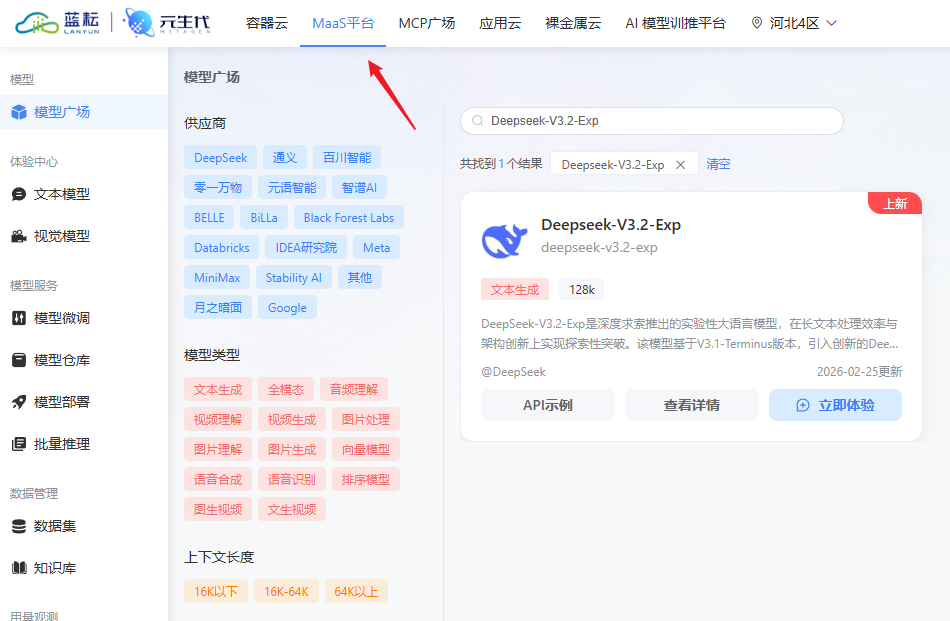The image size is (950, 621).
Task: Toggle Black Forest Labs supplier filter
Action: [349, 218]
